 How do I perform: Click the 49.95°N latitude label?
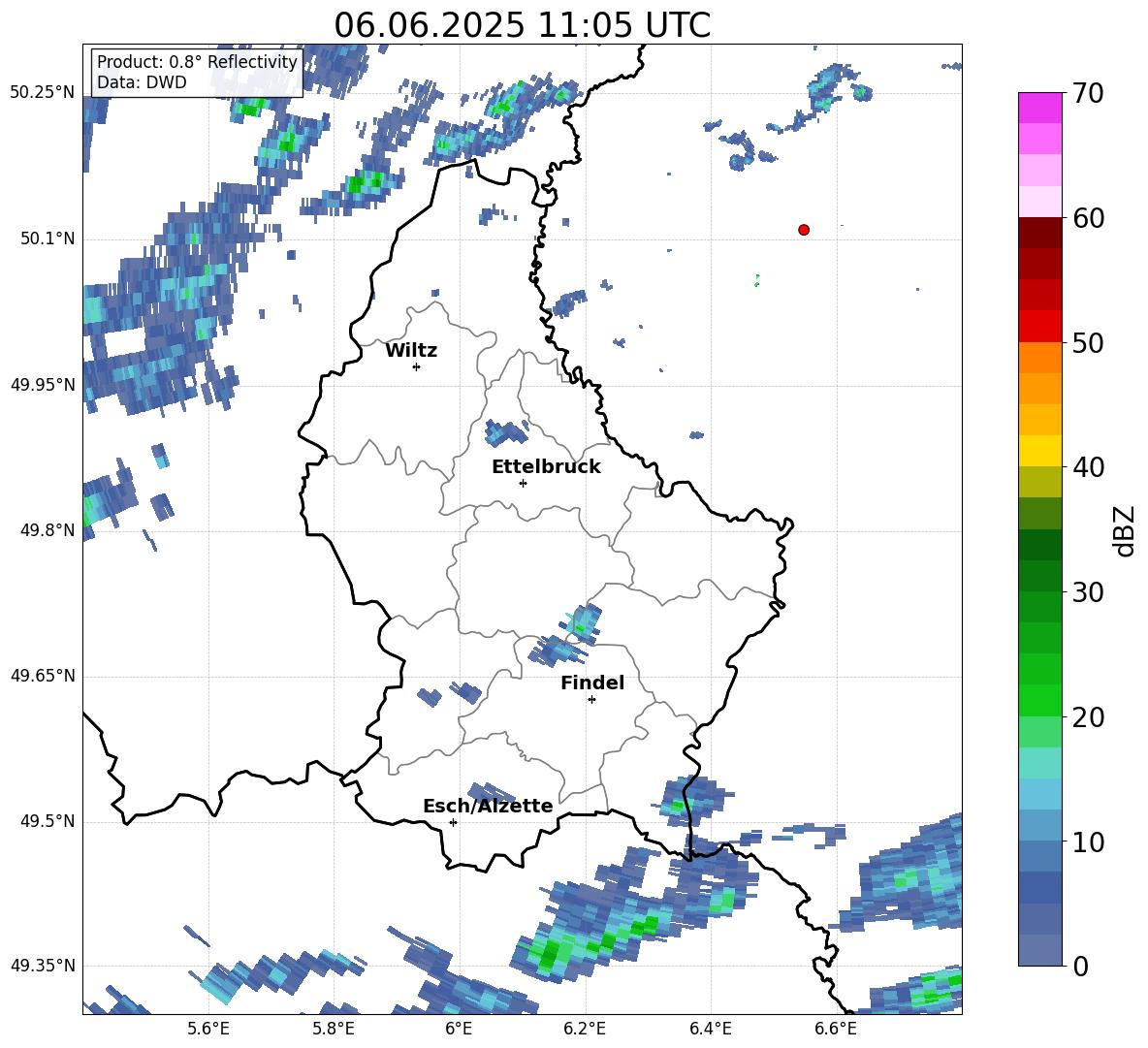click(x=43, y=384)
